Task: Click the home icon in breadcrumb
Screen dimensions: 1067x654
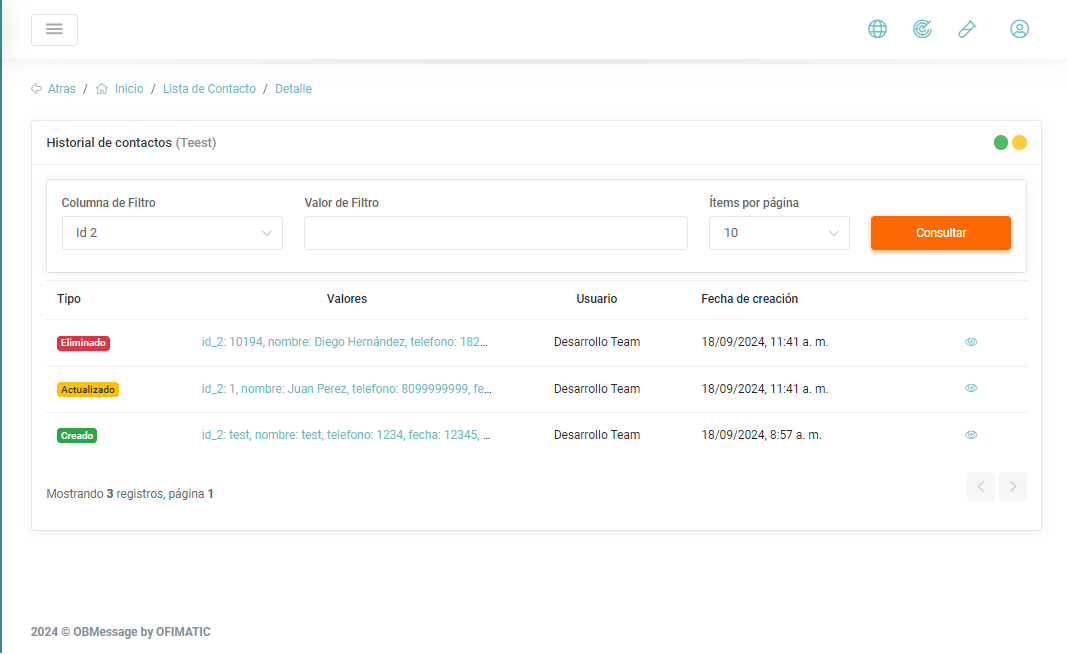Action: tap(102, 89)
